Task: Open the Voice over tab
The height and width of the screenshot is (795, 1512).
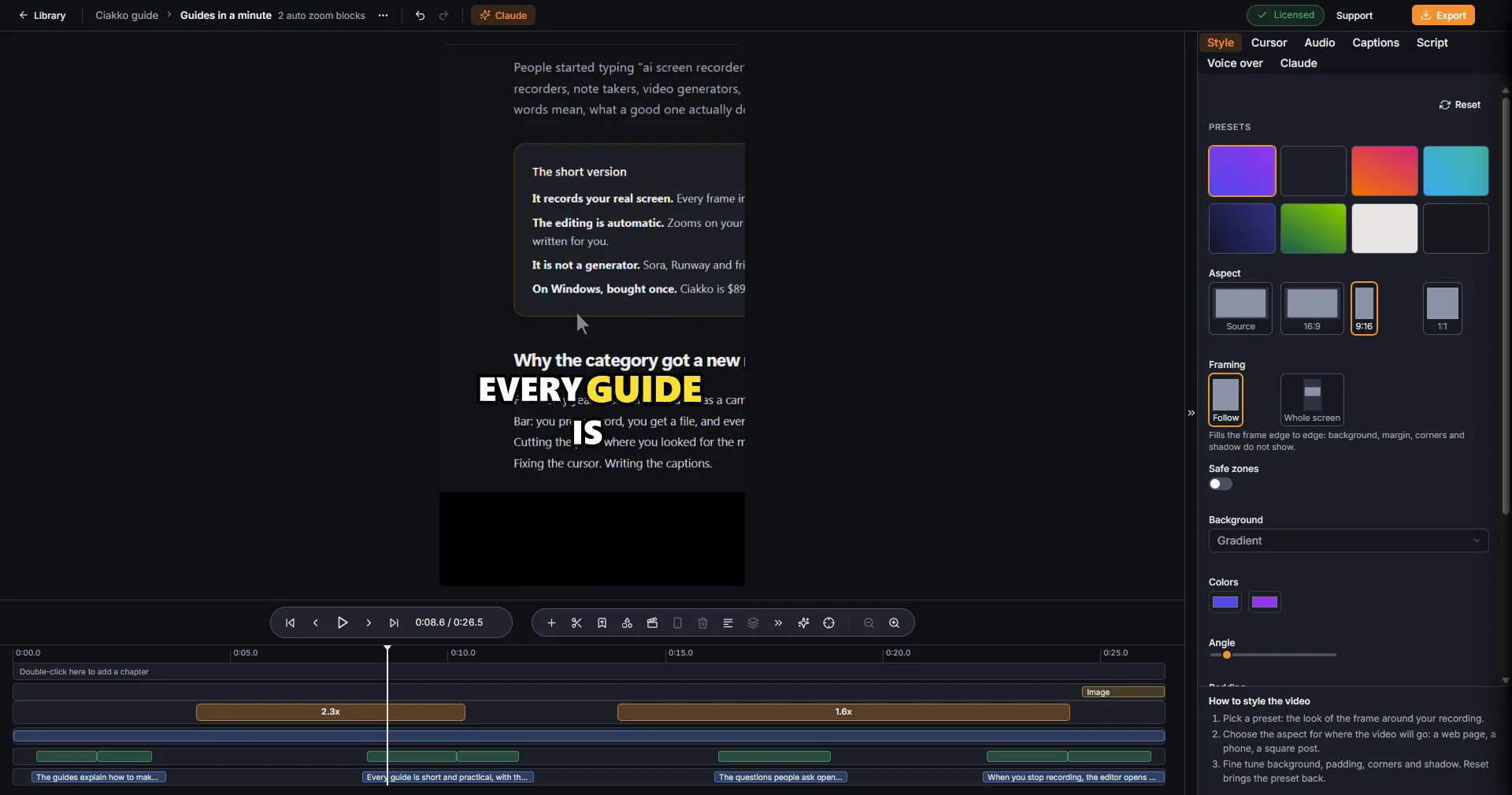Action: (x=1235, y=63)
